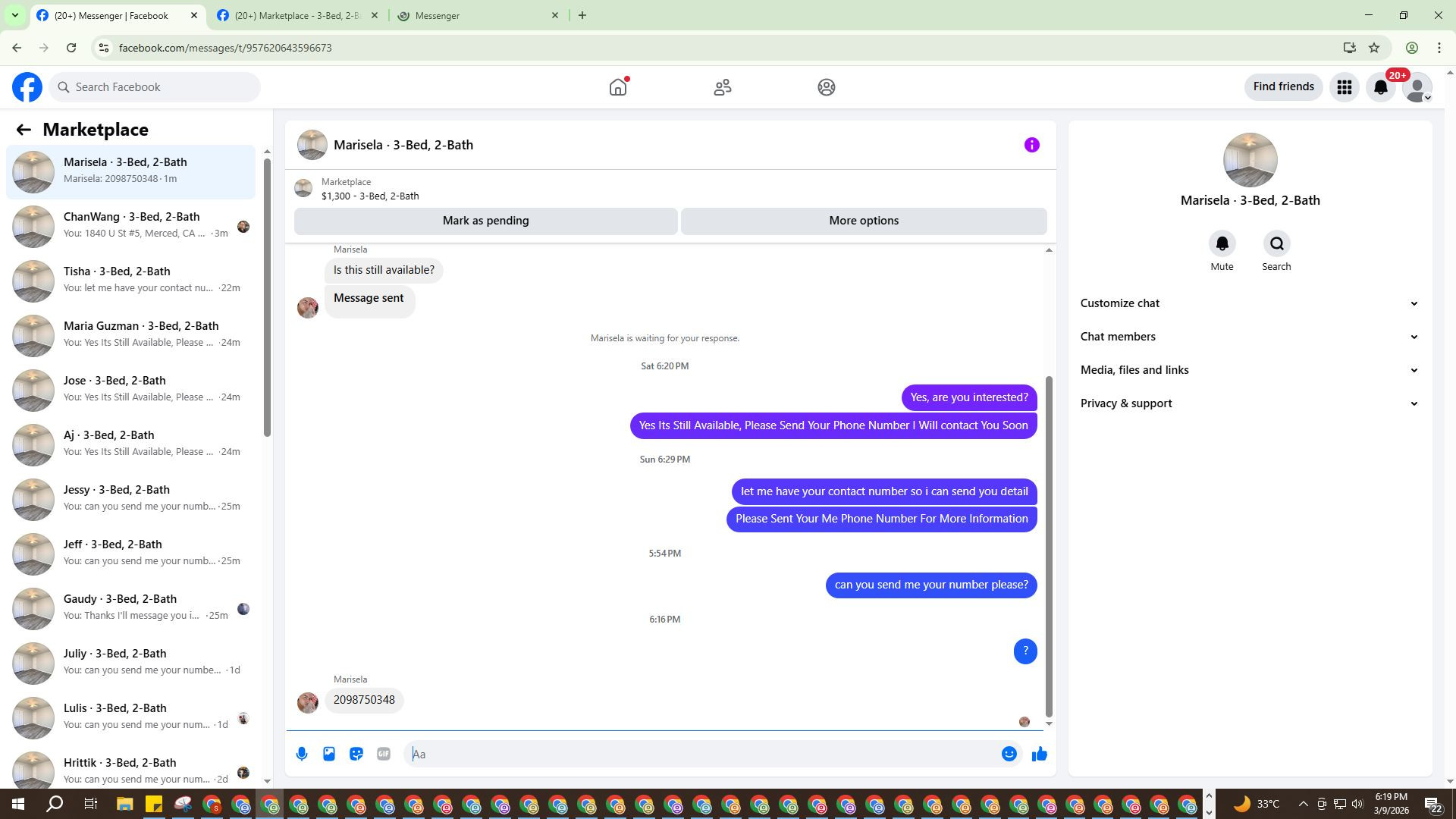Open the Facebook menu grid icon
Screen dimensions: 1456x819
coord(1345,87)
